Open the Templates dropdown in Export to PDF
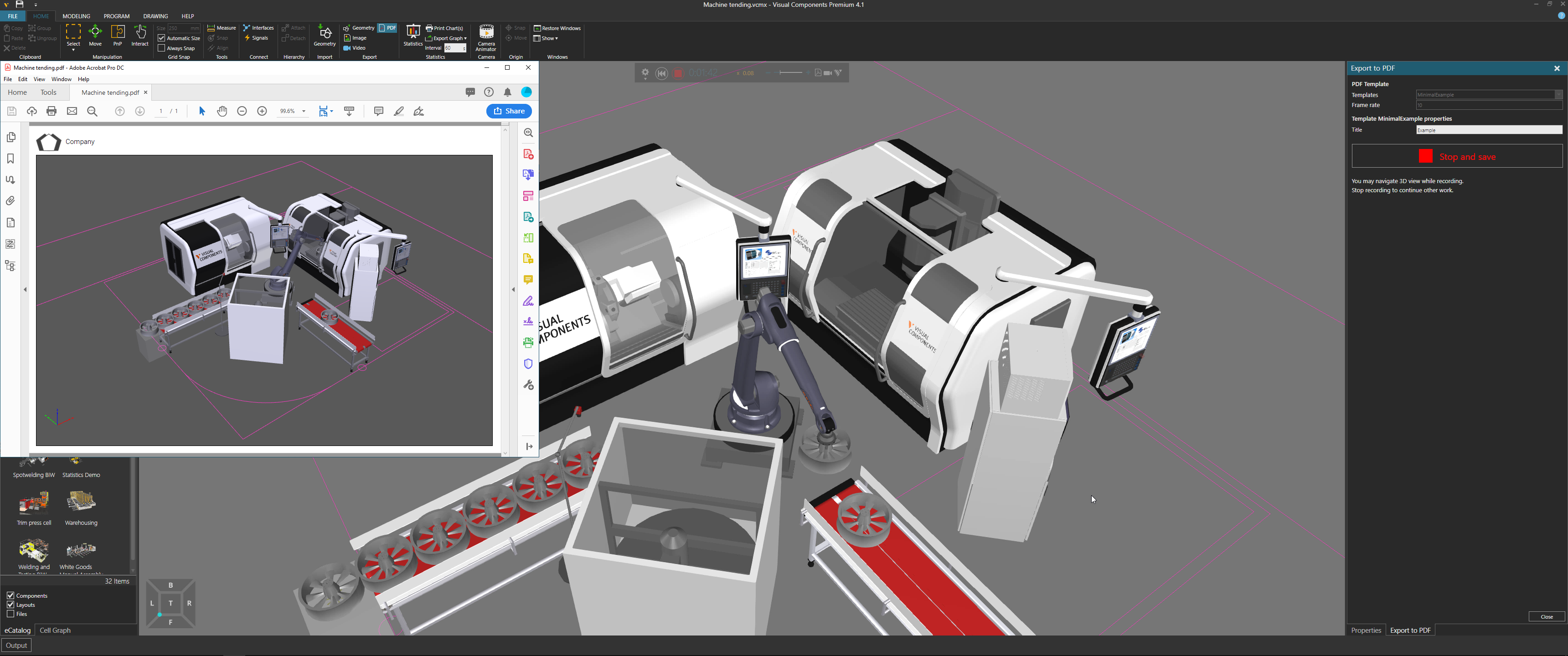Viewport: 1568px width, 656px height. pos(1558,94)
